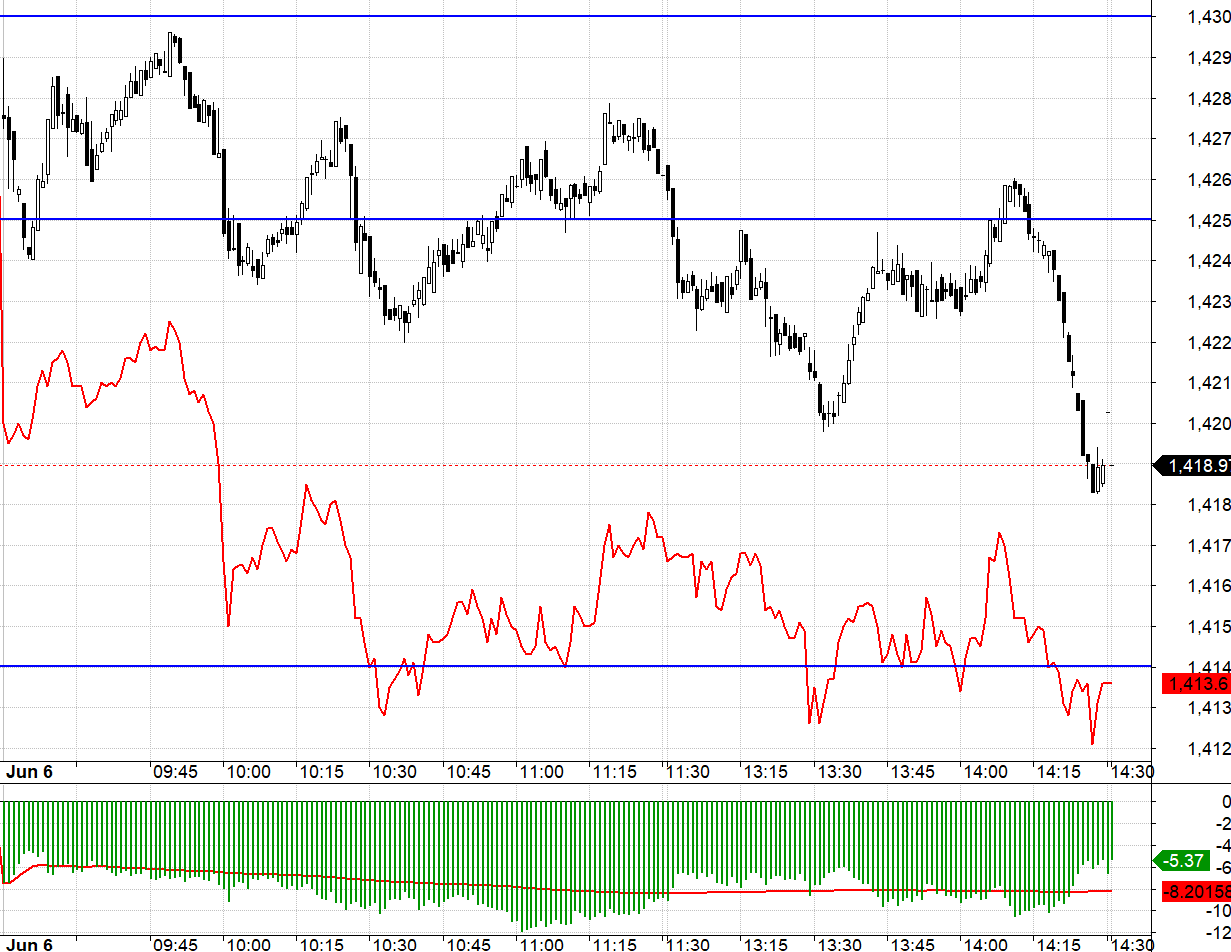The height and width of the screenshot is (952, 1231).
Task: Click the red line's lowest dip near 14:20
Action: click(1092, 743)
